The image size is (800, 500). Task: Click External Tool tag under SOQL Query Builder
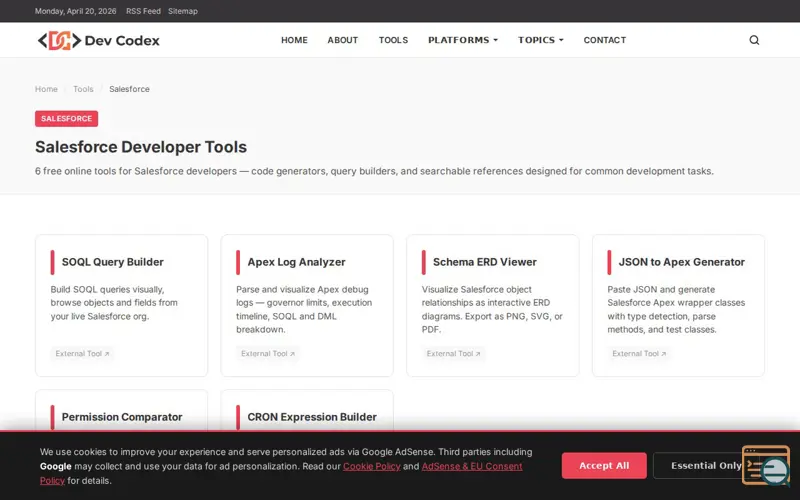82,354
